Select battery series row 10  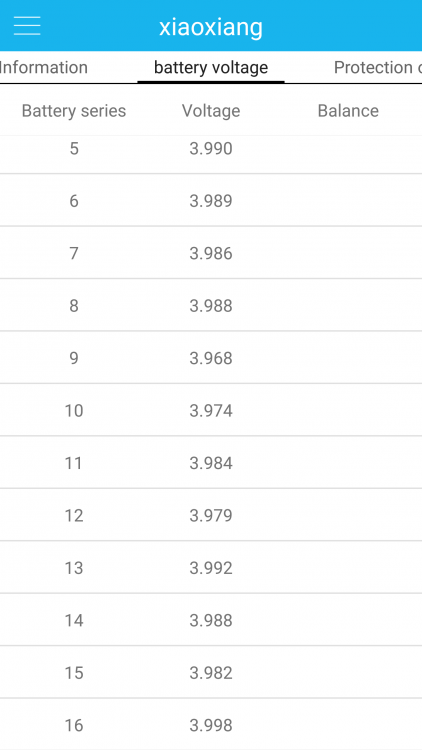click(211, 410)
